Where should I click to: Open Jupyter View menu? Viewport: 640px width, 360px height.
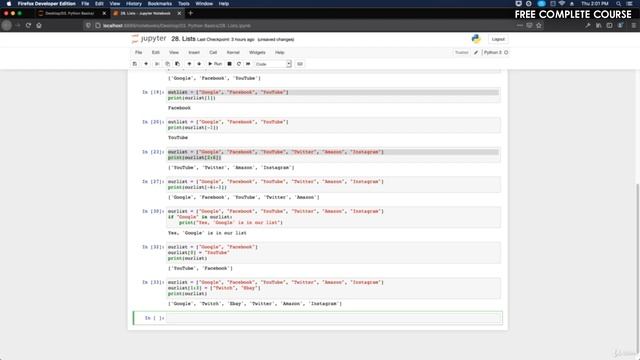[174, 53]
